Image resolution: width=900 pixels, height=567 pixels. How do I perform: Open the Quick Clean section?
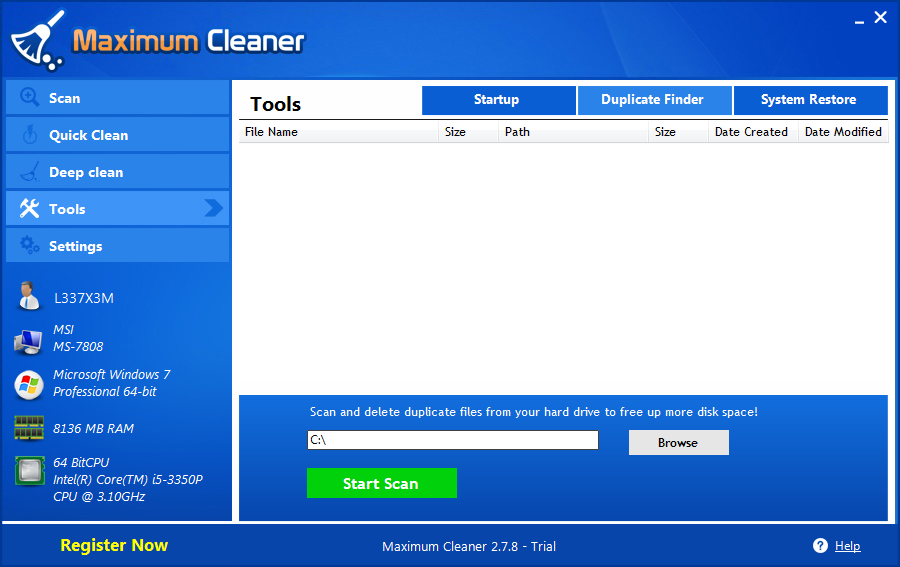coord(118,135)
